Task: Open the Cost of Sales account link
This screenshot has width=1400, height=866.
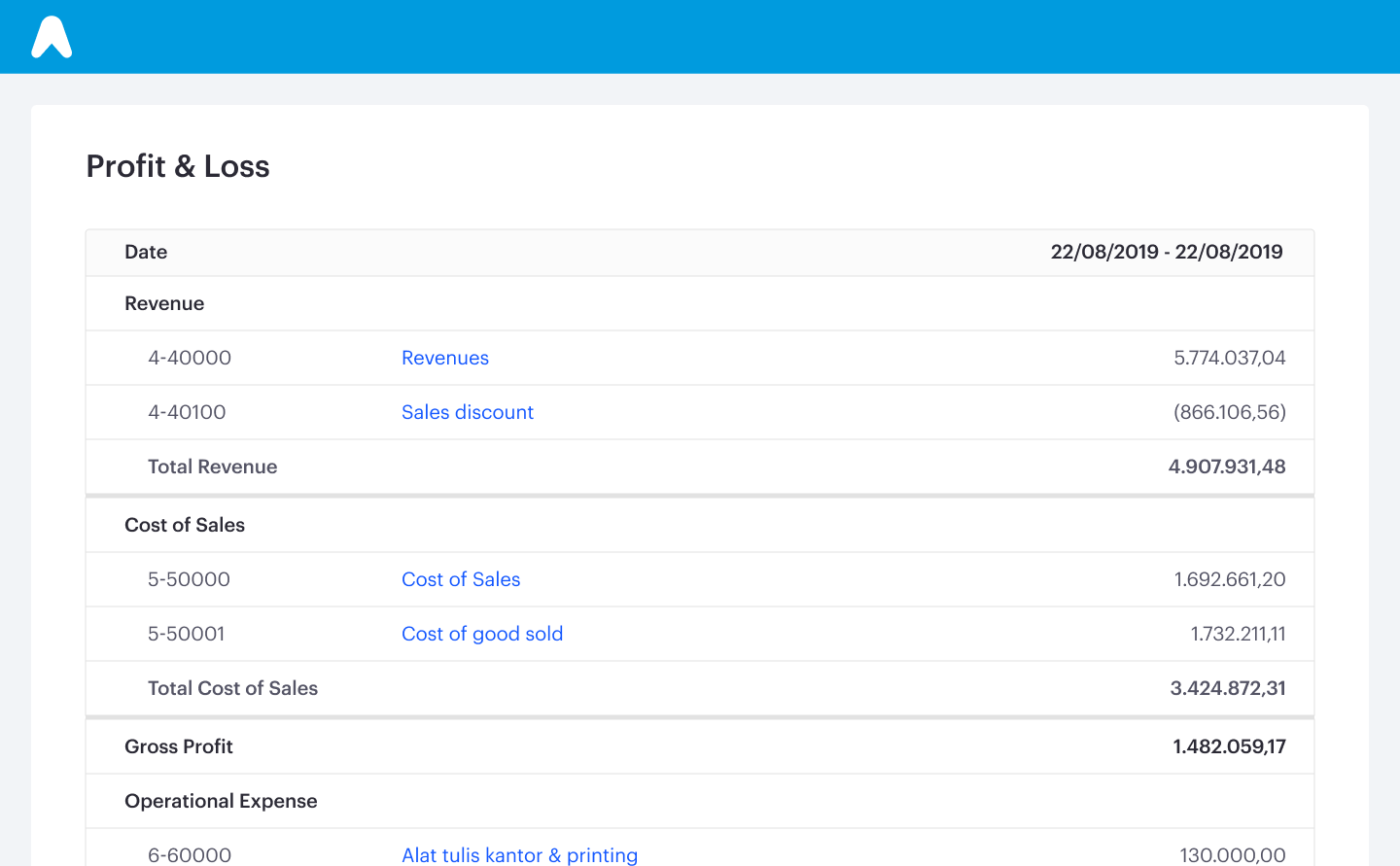Action: point(461,579)
